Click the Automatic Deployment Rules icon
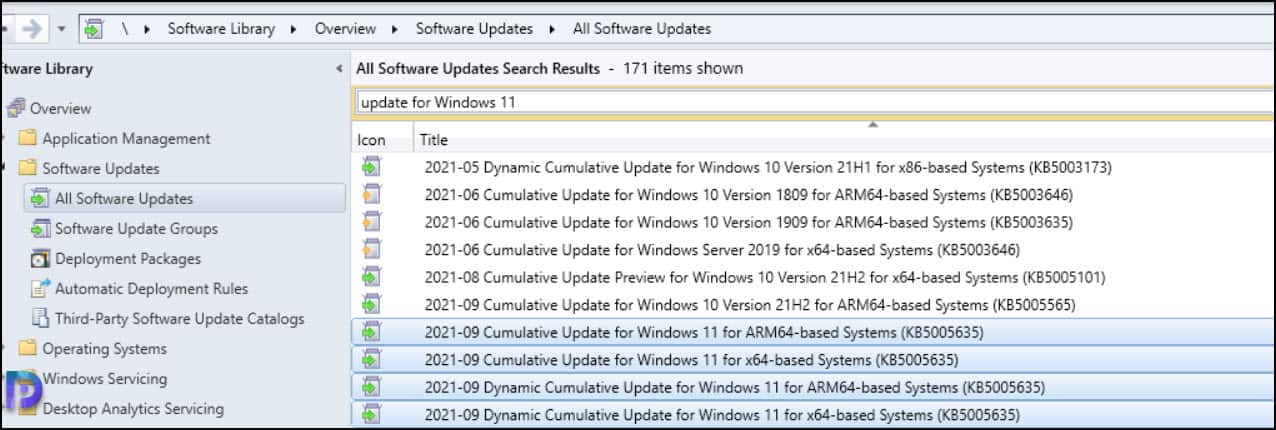This screenshot has height=430, width=1276. 40,288
